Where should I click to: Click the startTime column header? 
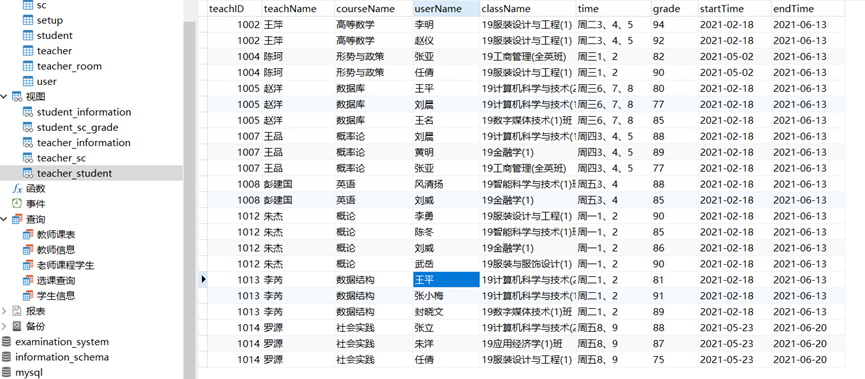point(735,9)
